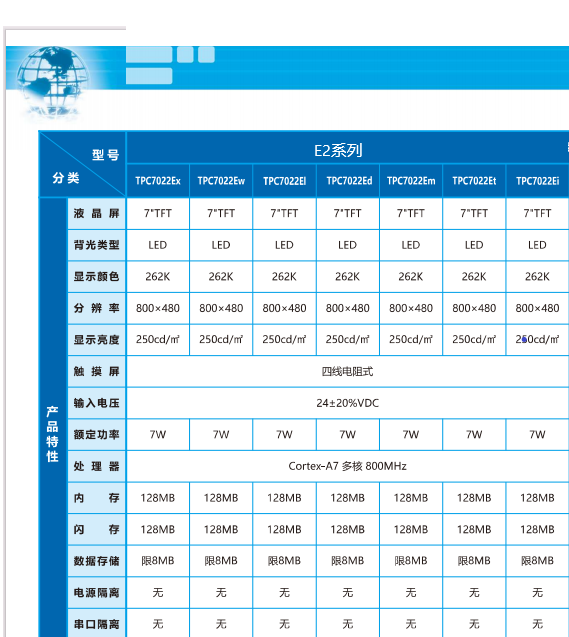Image resolution: width=569 pixels, height=637 pixels.
Task: Click 7"TFT cell under TPC7022Ei
Action: pyautogui.click(x=537, y=213)
